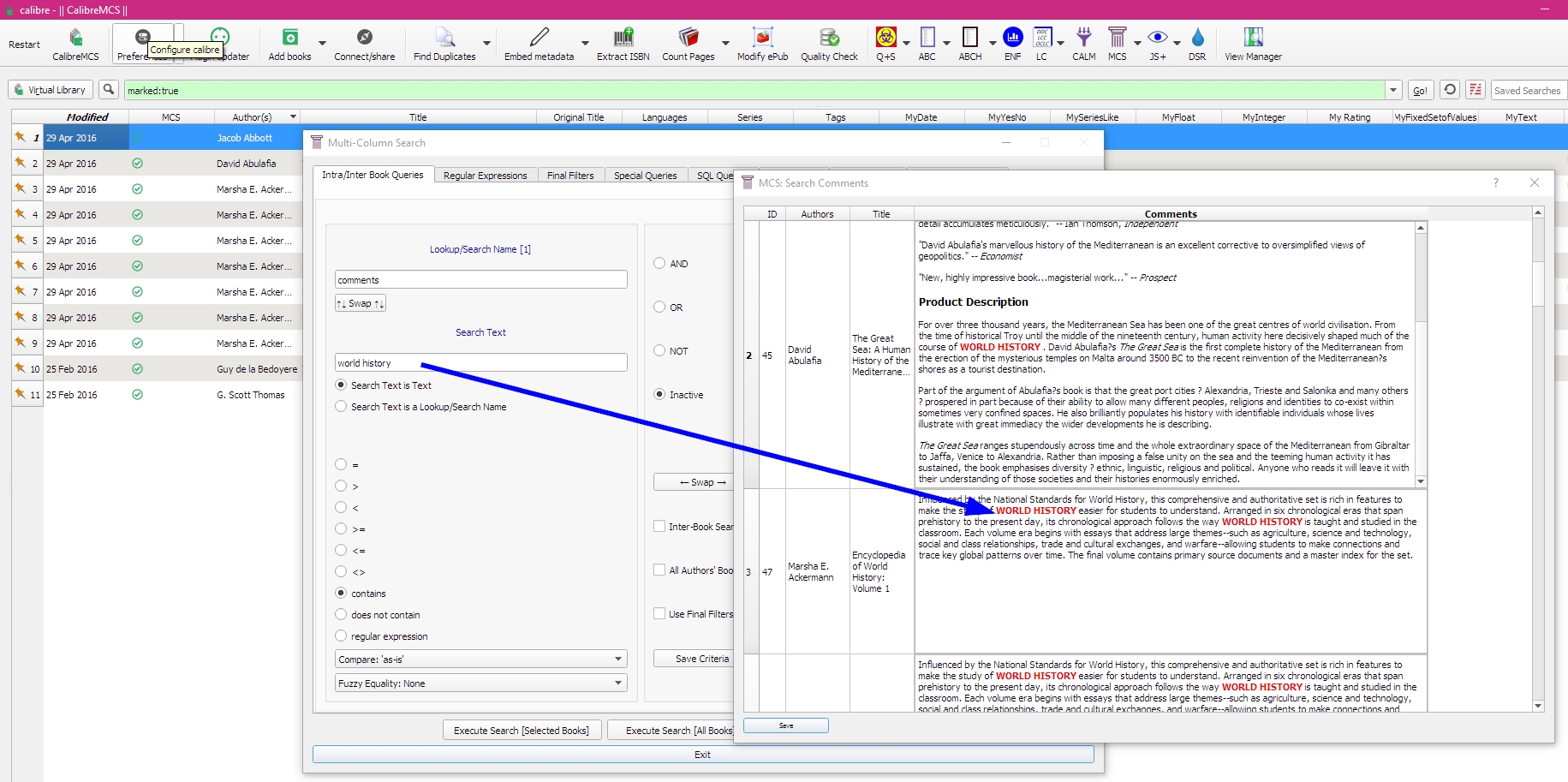Open the Find Duplicates tool
Screen dimensions: 1568x782
coord(444,39)
